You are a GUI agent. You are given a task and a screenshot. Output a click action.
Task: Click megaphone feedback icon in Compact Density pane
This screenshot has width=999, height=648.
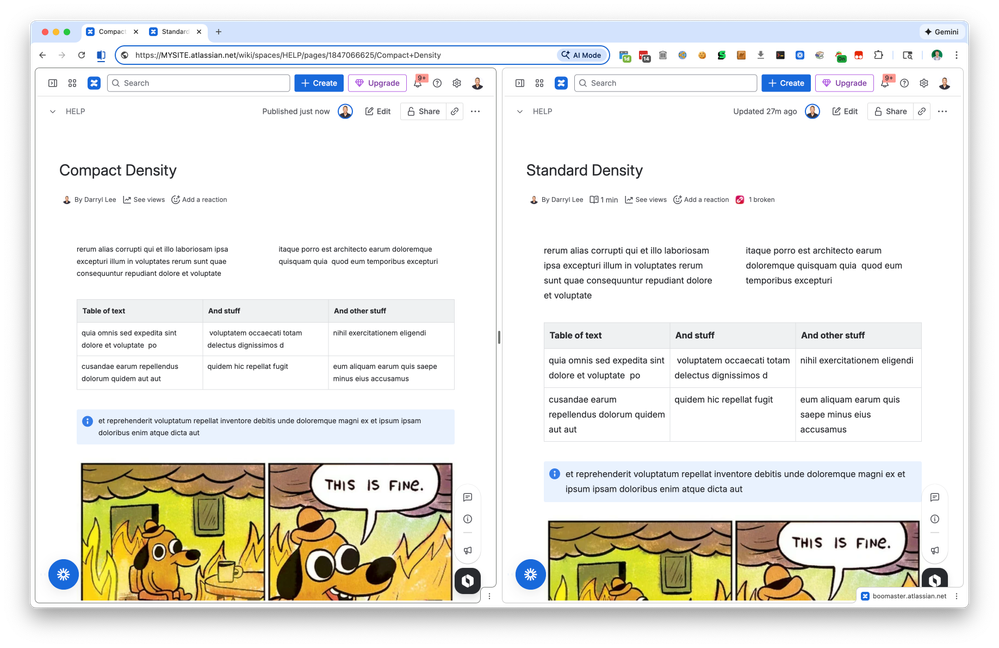[468, 550]
